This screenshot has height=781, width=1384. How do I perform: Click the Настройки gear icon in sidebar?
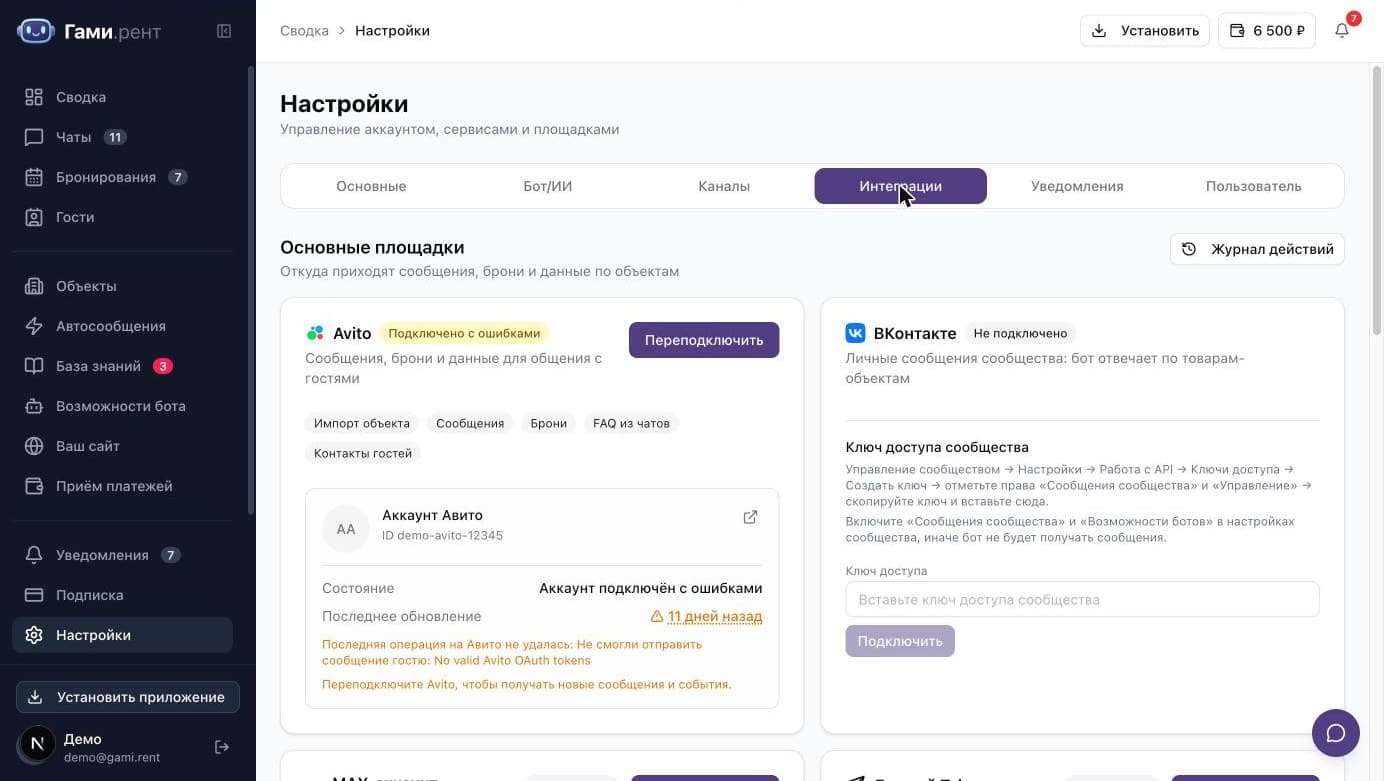(34, 635)
